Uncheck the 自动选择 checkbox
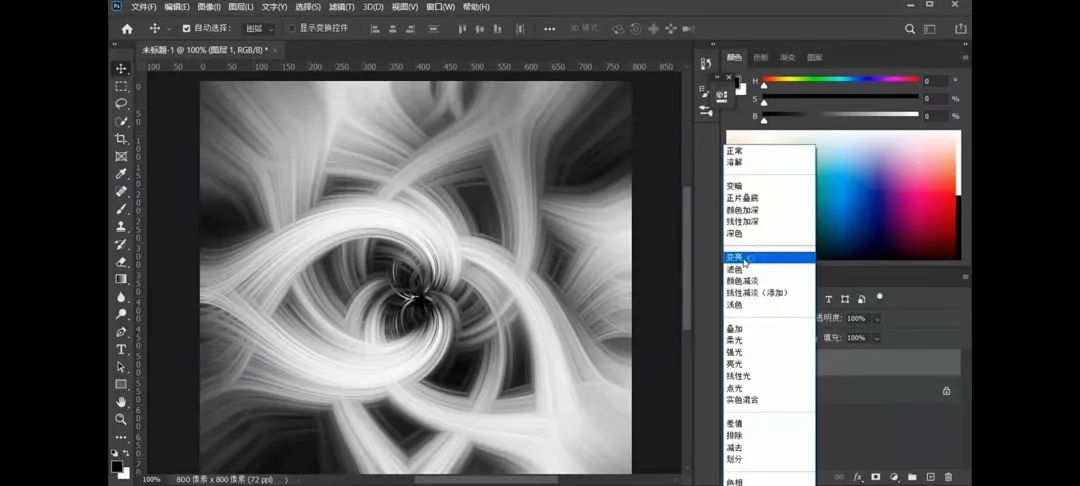The width and height of the screenshot is (1080, 486). click(186, 29)
